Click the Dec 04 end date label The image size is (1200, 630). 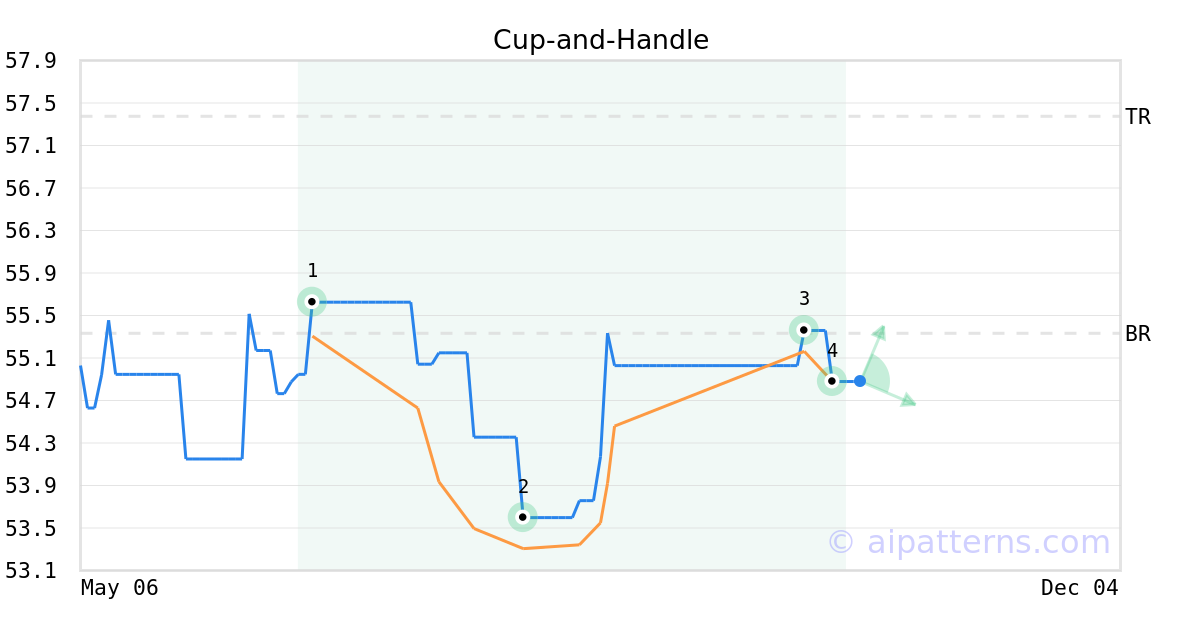tap(1079, 588)
